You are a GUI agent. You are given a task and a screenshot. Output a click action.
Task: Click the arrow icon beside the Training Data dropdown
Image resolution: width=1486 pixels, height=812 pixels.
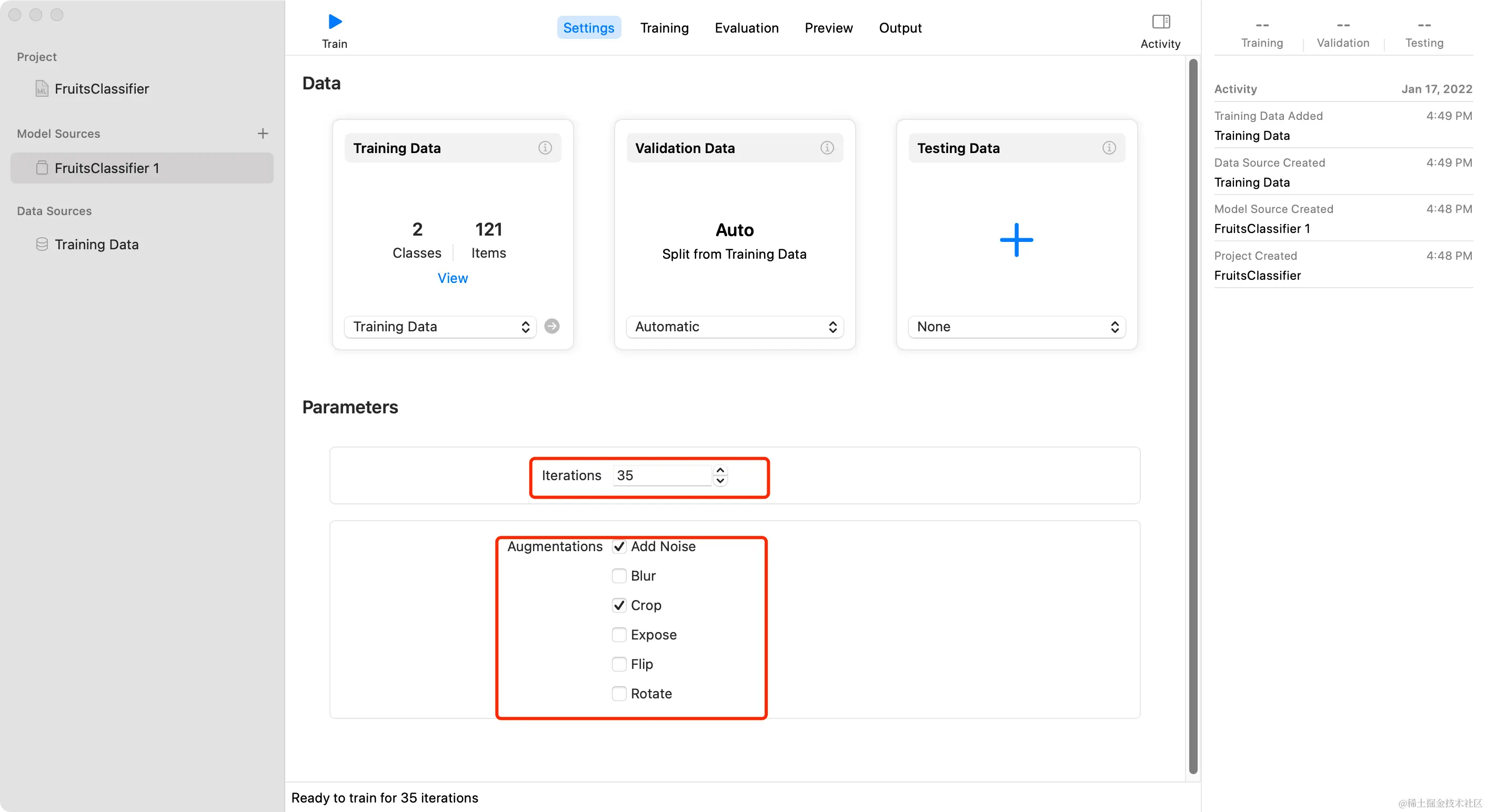551,327
